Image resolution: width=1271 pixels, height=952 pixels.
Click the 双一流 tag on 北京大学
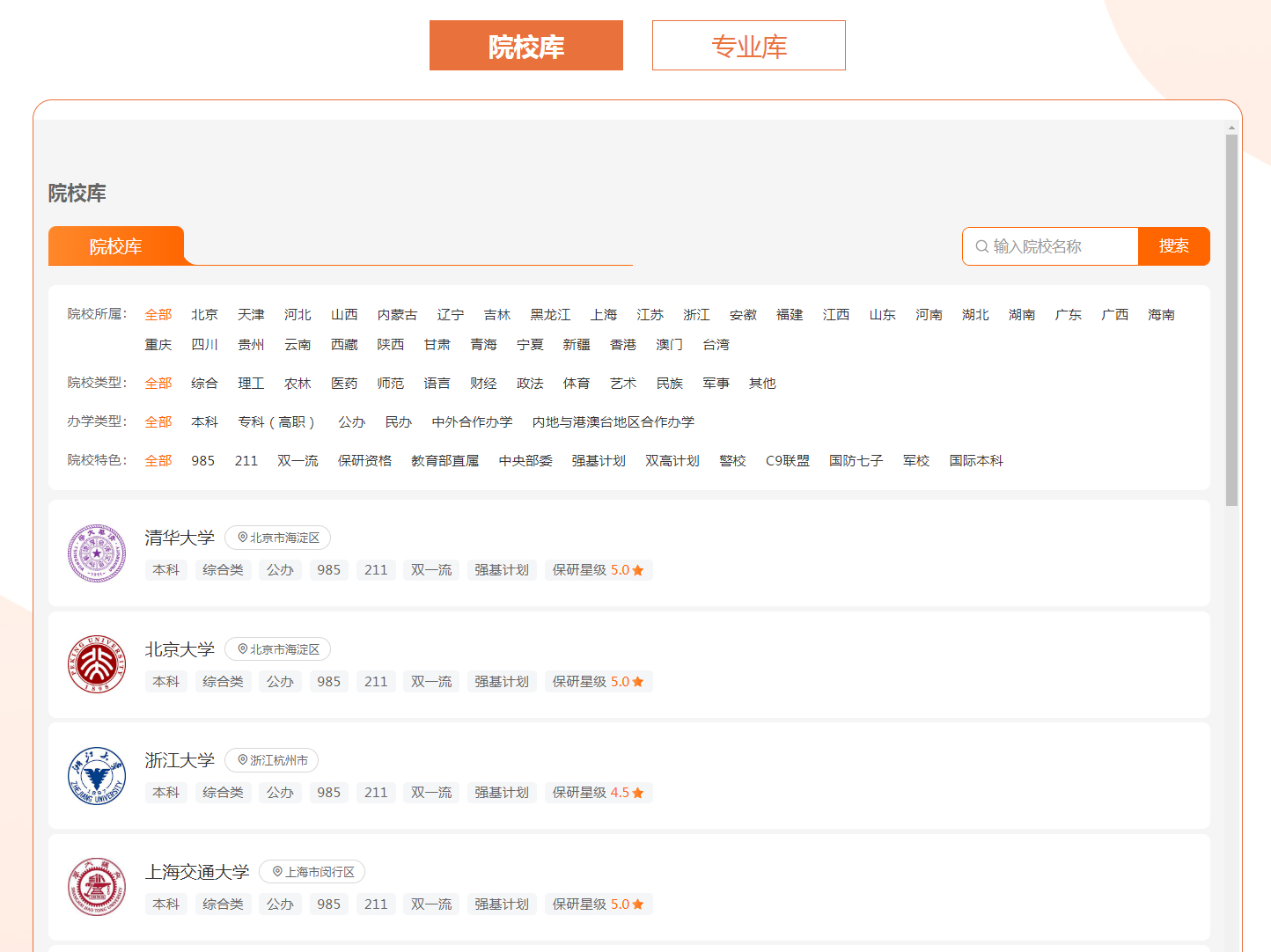431,682
